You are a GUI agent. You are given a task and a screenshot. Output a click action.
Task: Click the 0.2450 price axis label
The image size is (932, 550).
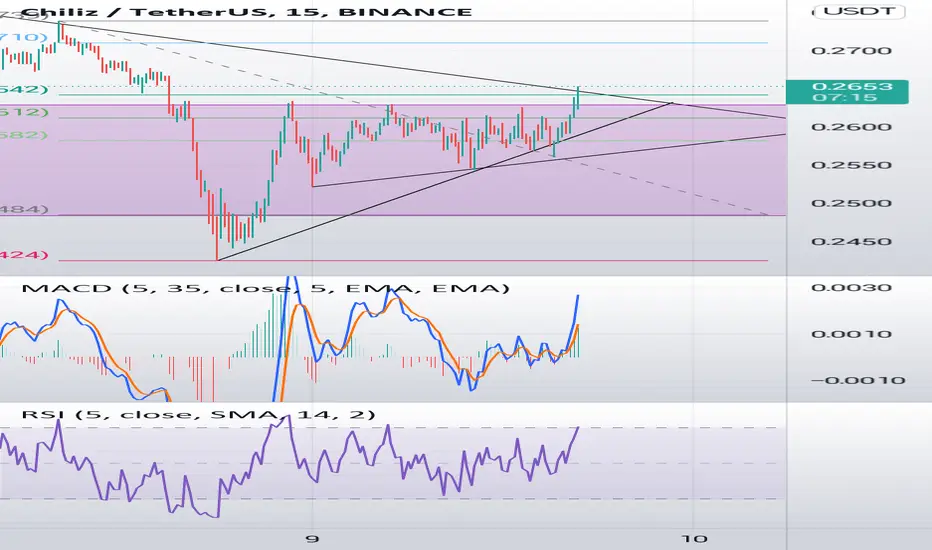pyautogui.click(x=851, y=241)
